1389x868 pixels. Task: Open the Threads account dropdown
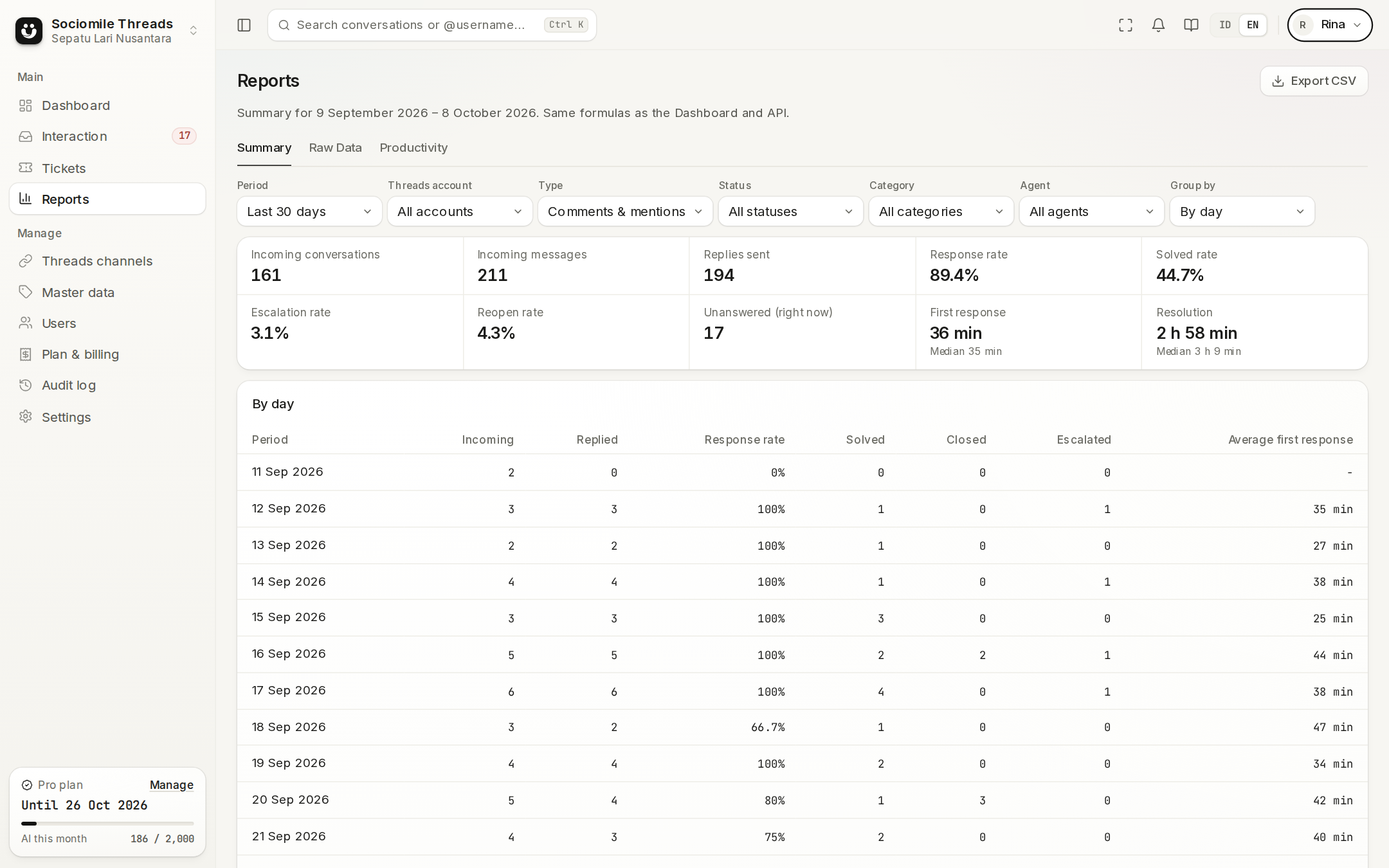(x=460, y=212)
